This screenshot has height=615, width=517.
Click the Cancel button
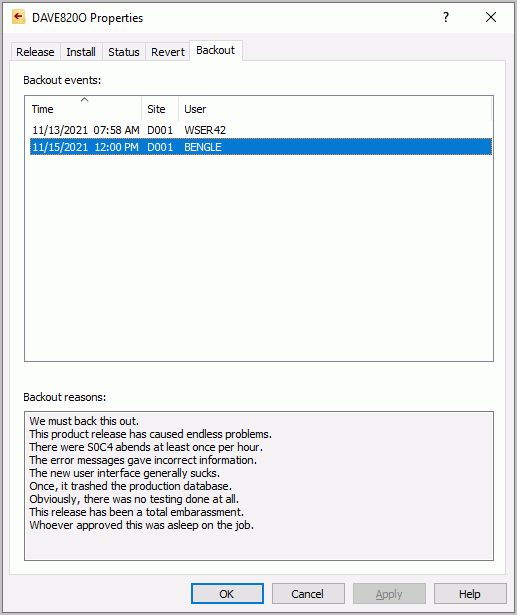click(x=308, y=594)
